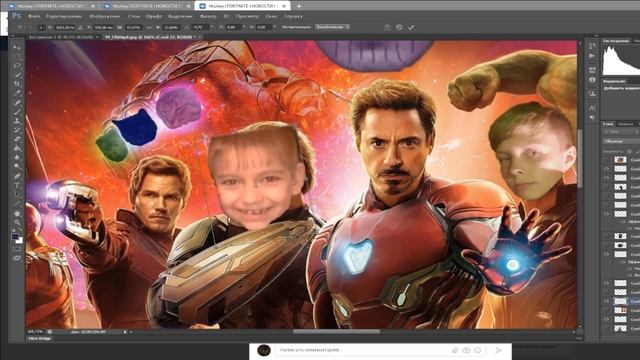Select the Crop tool
Viewport: 640px width, 360px height.
(17, 84)
